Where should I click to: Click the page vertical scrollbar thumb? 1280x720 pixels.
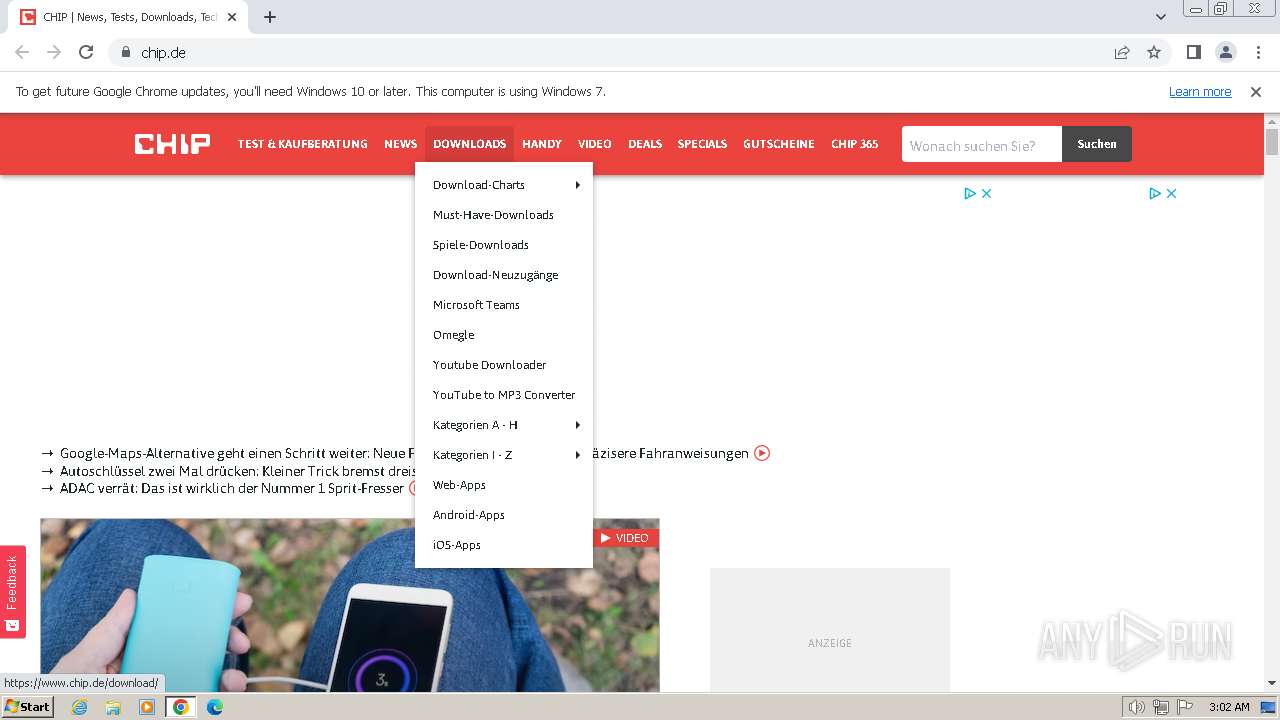1272,142
